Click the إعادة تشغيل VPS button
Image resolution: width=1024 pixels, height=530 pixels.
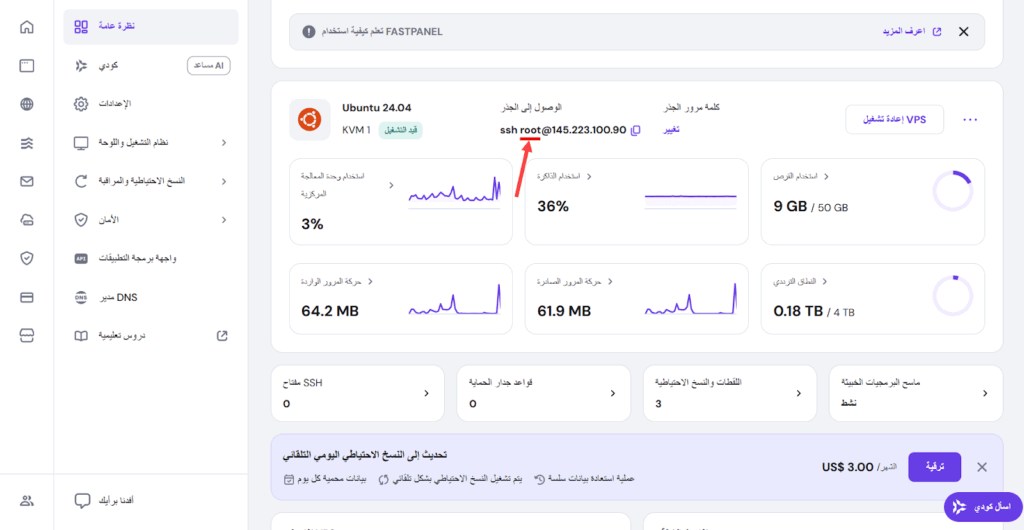(x=895, y=120)
